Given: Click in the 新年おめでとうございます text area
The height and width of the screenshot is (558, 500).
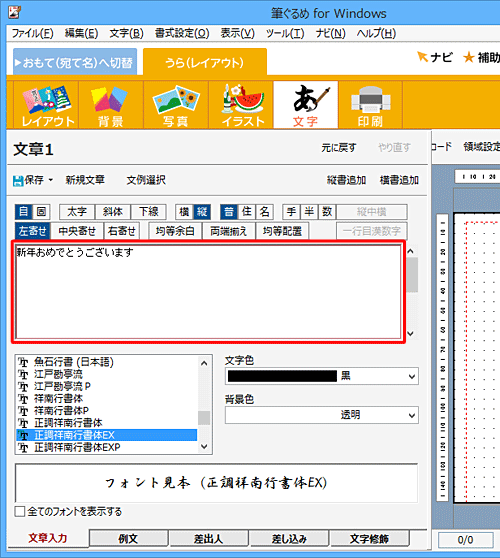Looking at the screenshot, I should click(209, 292).
